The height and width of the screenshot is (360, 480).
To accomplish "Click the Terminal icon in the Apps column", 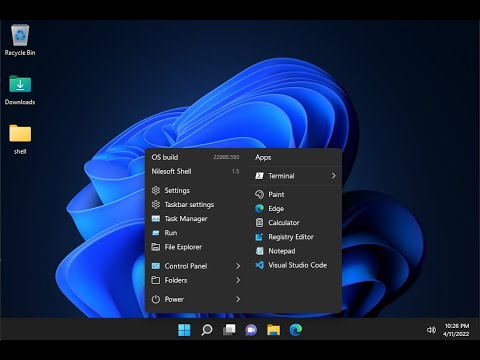I will point(259,176).
